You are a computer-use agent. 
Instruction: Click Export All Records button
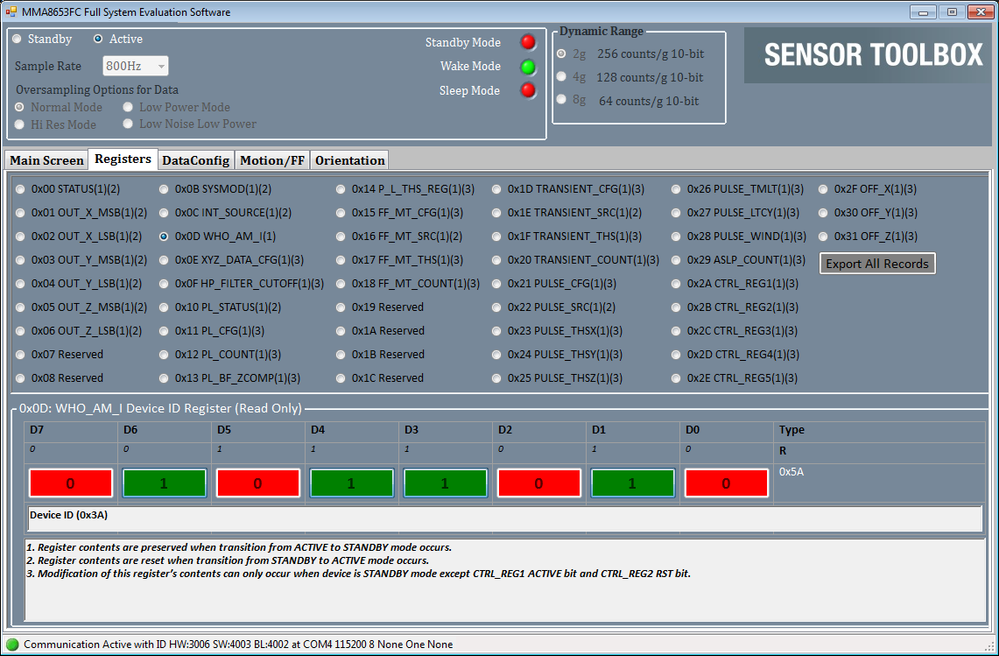coord(877,264)
